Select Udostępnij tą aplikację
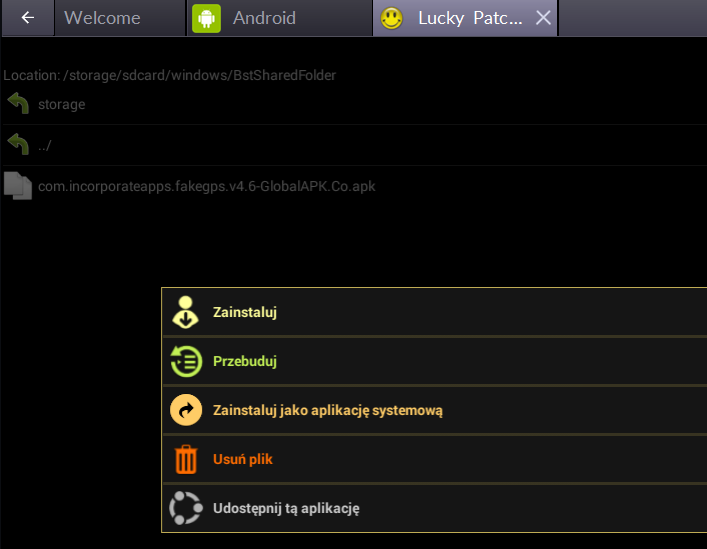Screen dimensions: 707x549 click(435, 508)
